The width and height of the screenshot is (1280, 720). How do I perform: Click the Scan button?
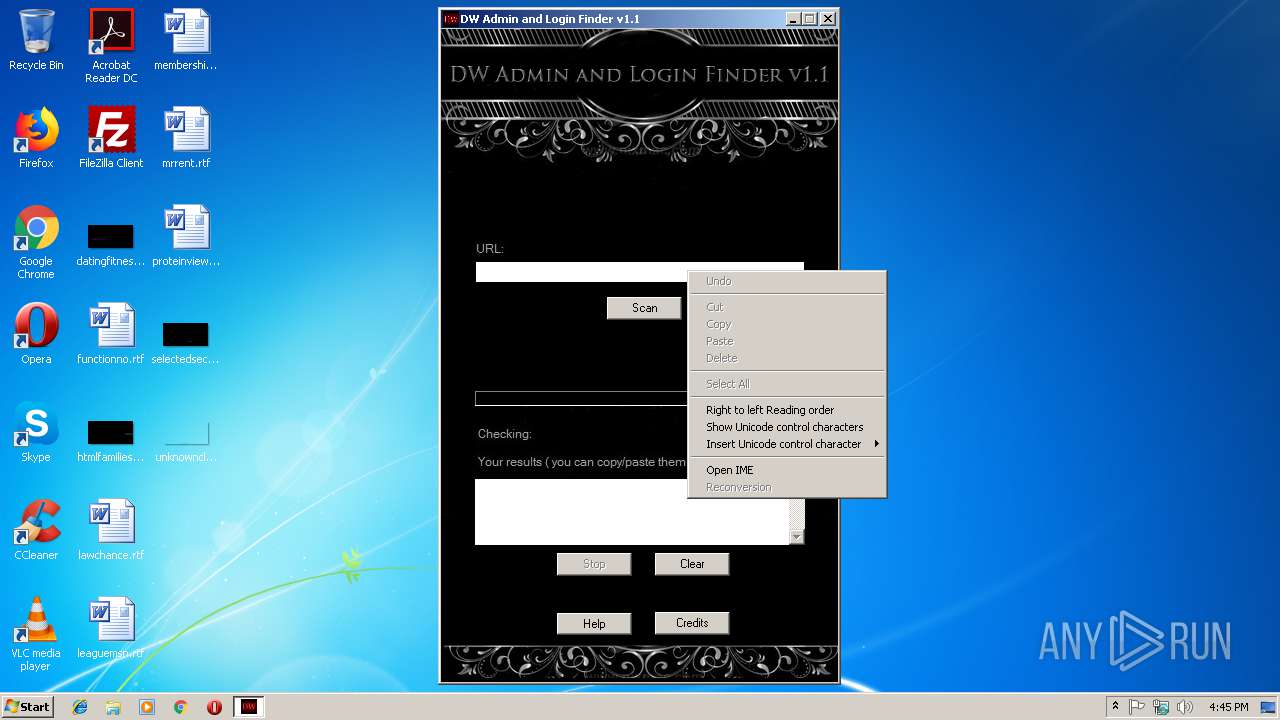(644, 308)
